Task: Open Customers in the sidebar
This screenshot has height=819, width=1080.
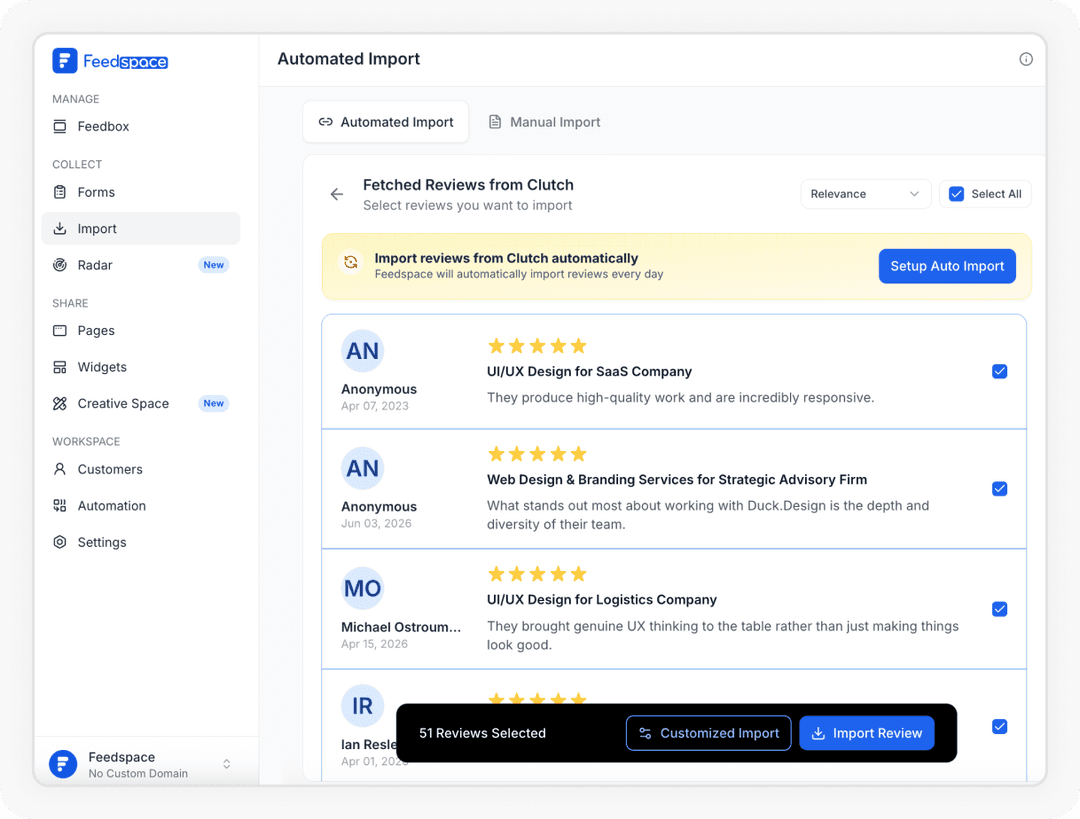Action: pos(141,469)
